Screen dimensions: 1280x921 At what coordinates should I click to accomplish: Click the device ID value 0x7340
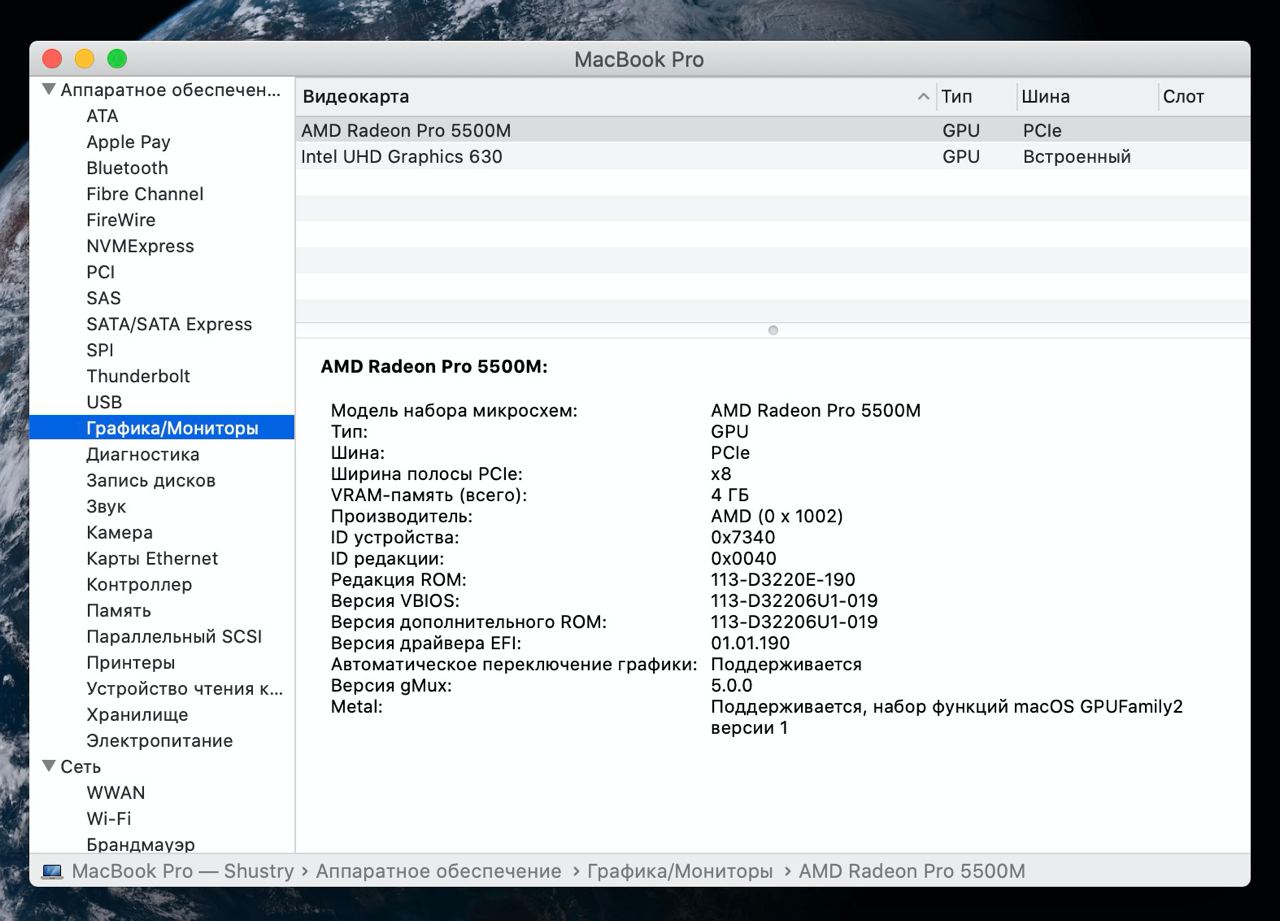pos(743,537)
